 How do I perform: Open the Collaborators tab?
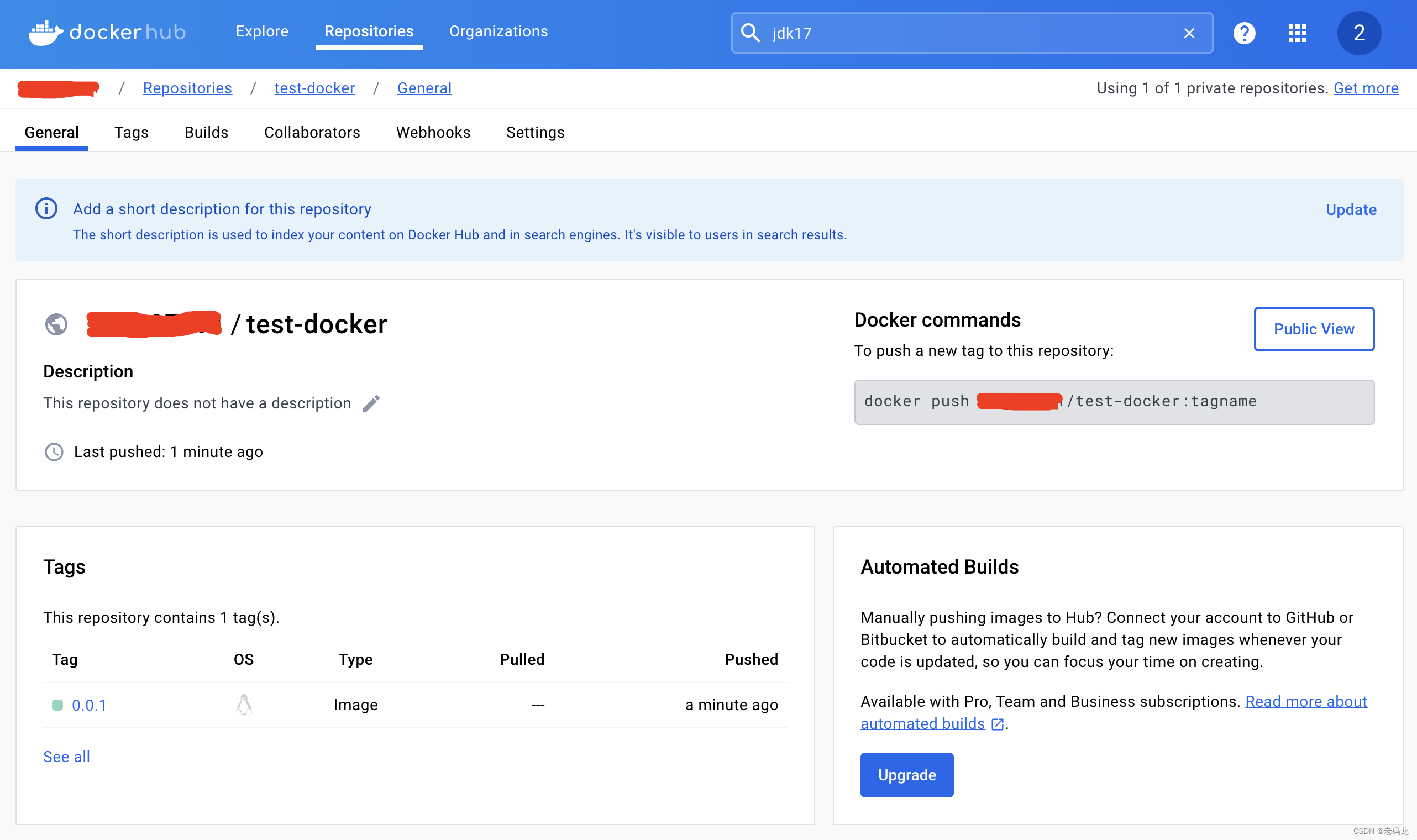point(312,132)
